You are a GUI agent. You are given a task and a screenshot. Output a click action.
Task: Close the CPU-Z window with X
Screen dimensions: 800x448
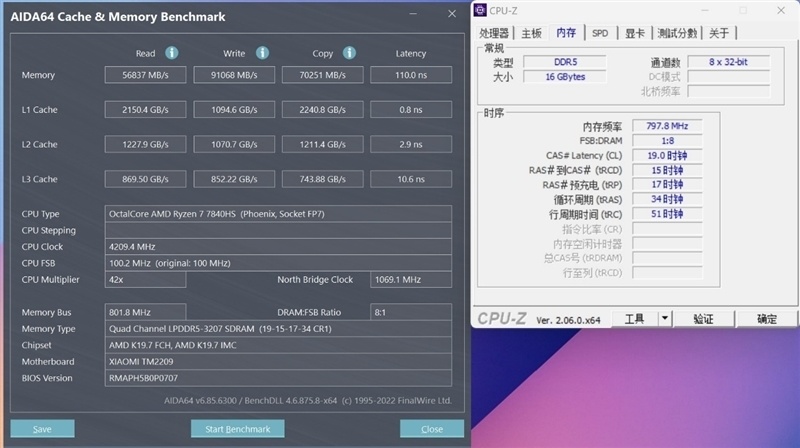click(x=781, y=10)
